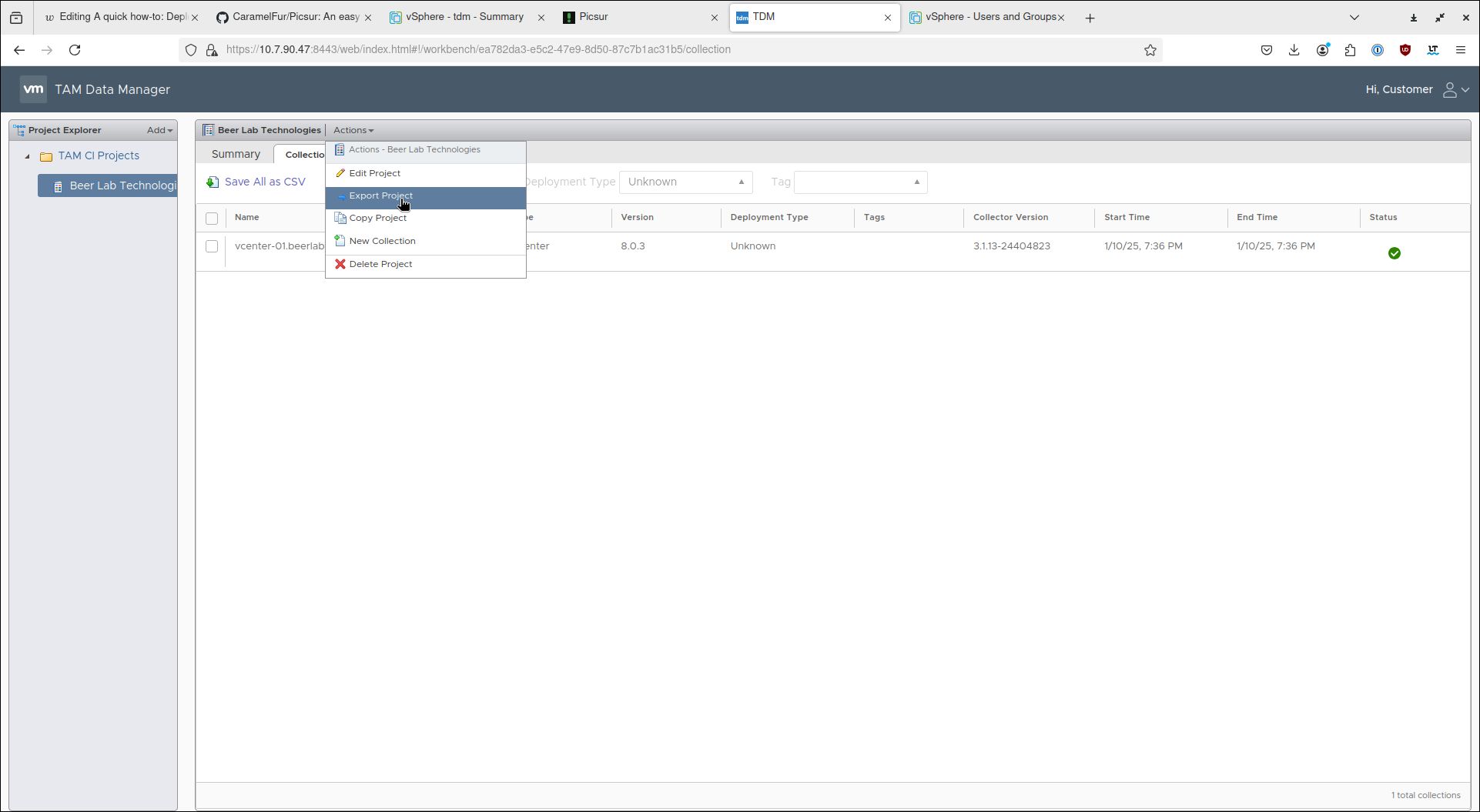
Task: Click the Edit Project pencil icon
Action: (x=340, y=173)
